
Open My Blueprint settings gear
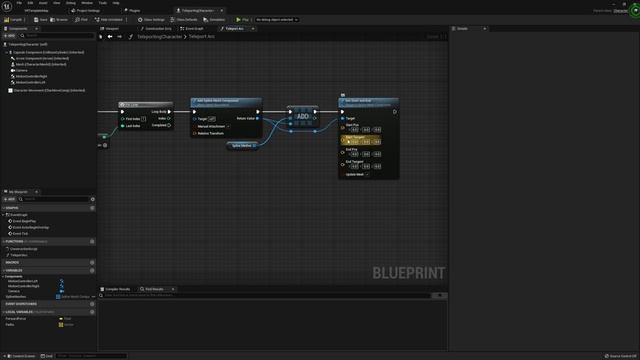93,199
